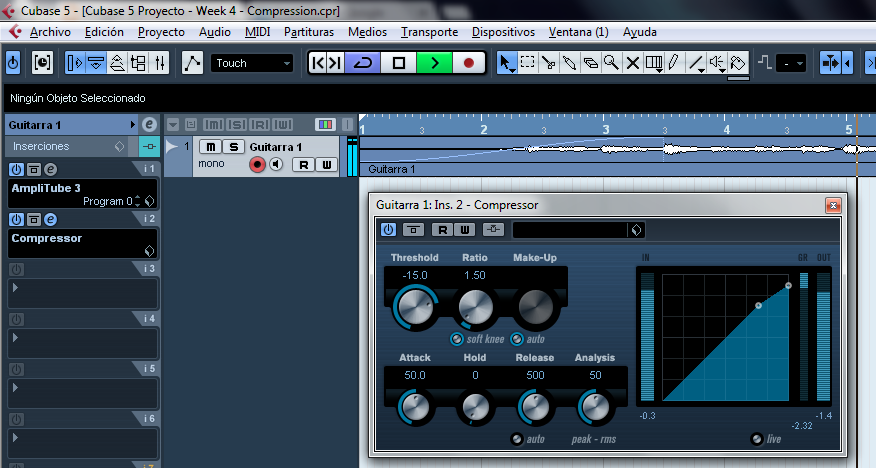Bypass AmpliTube 3 insert power button
This screenshot has width=876, height=468.
pos(16,169)
